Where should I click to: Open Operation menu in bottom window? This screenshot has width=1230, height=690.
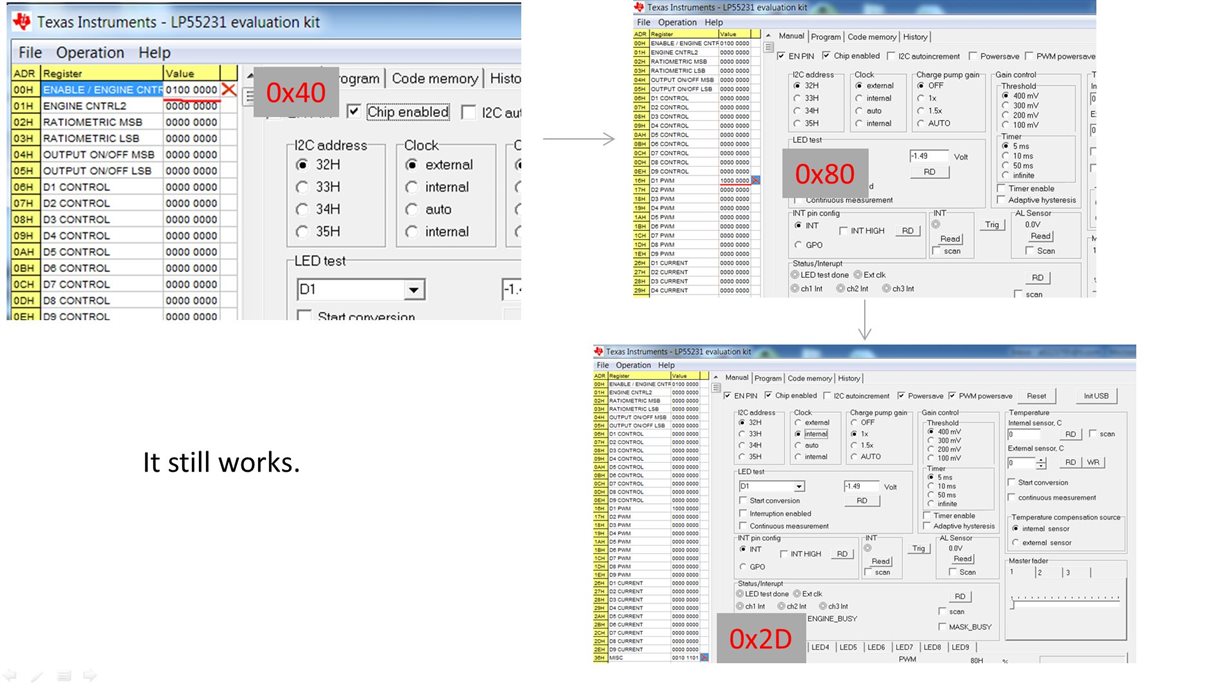634,365
